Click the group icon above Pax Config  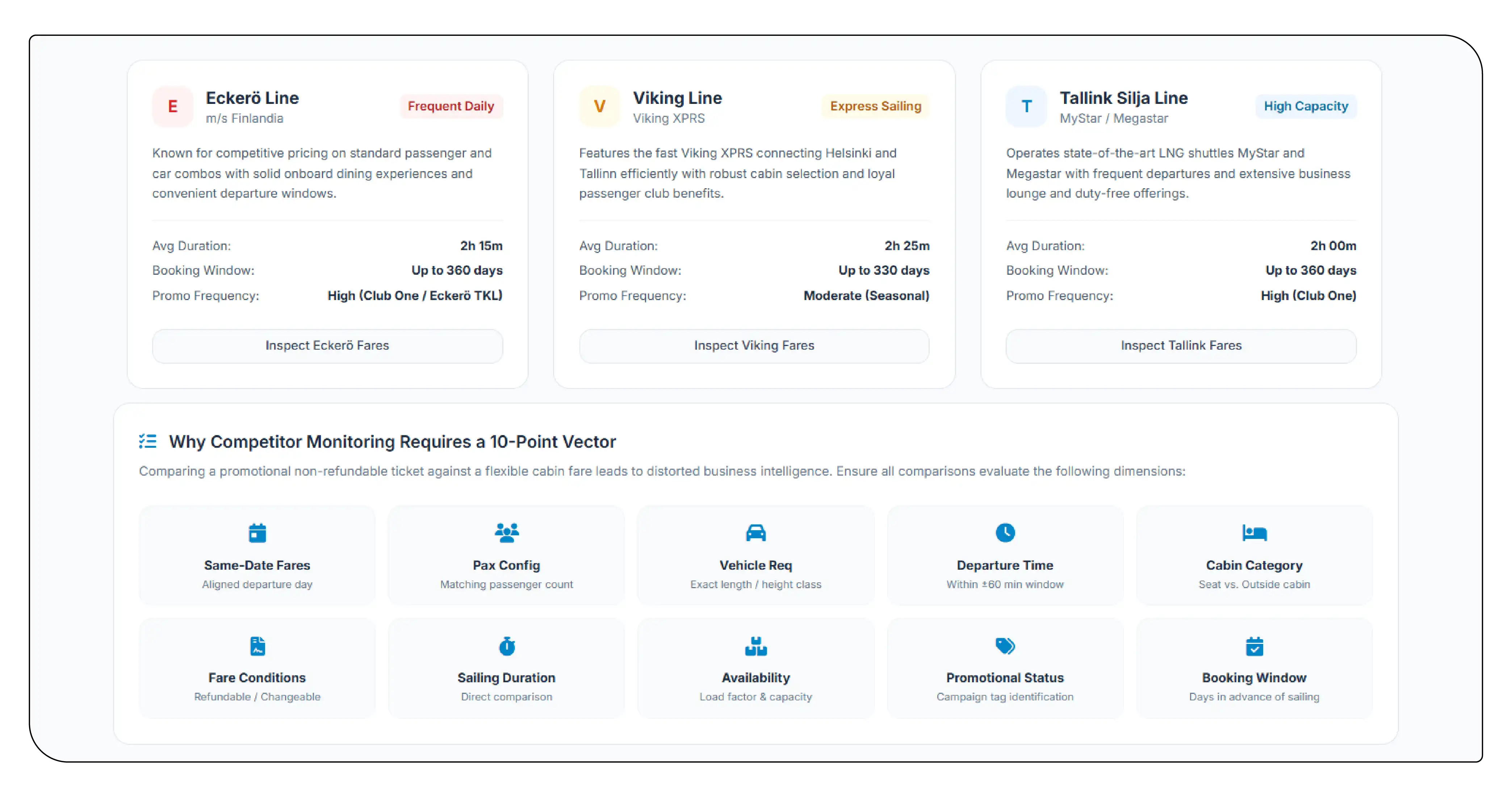507,532
